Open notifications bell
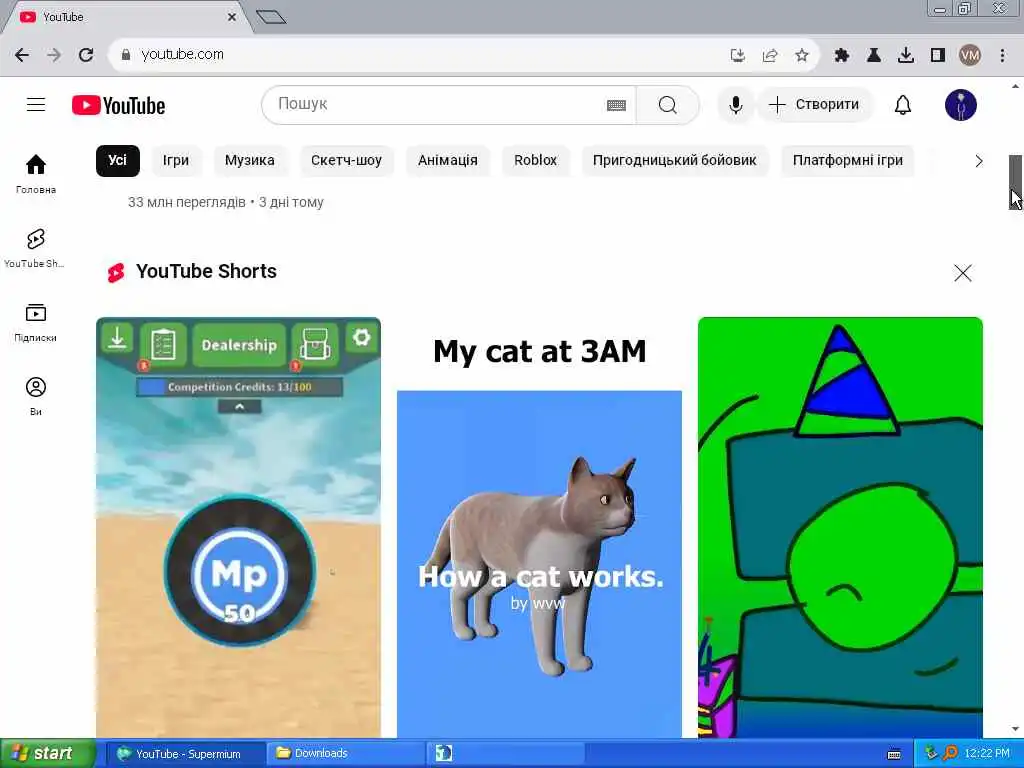Image resolution: width=1024 pixels, height=768 pixels. point(903,105)
